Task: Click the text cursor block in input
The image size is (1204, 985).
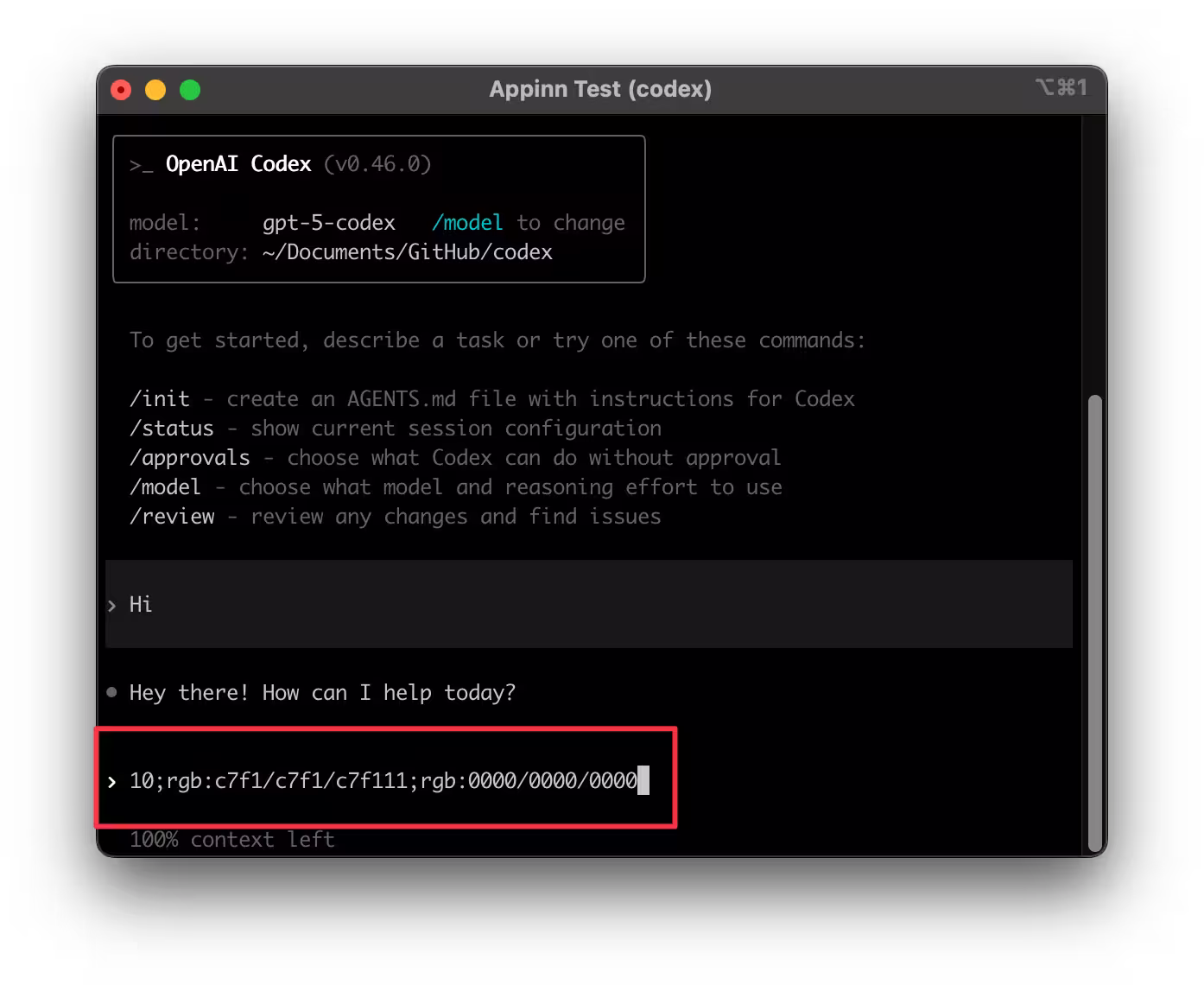Action: [643, 780]
